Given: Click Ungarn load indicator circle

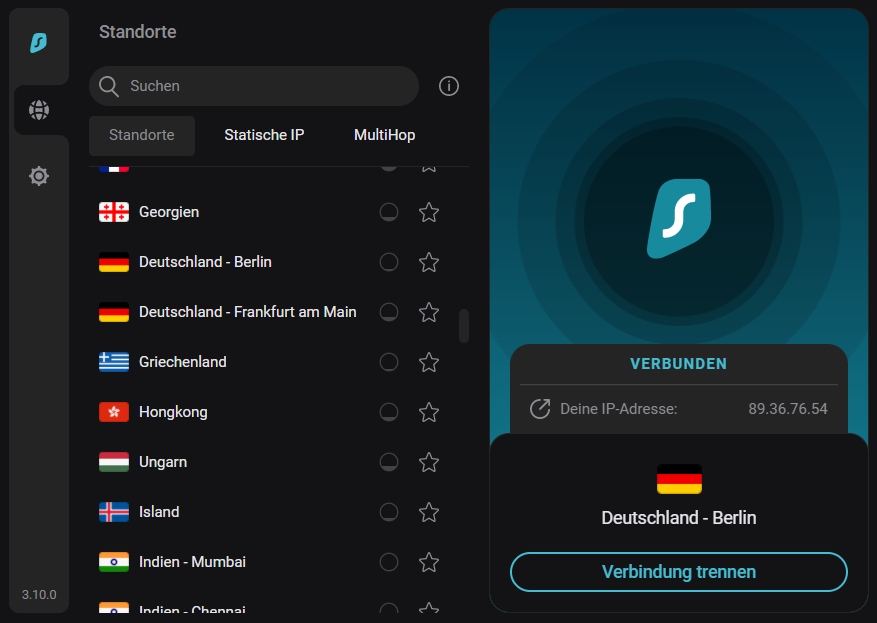Looking at the screenshot, I should coord(389,462).
